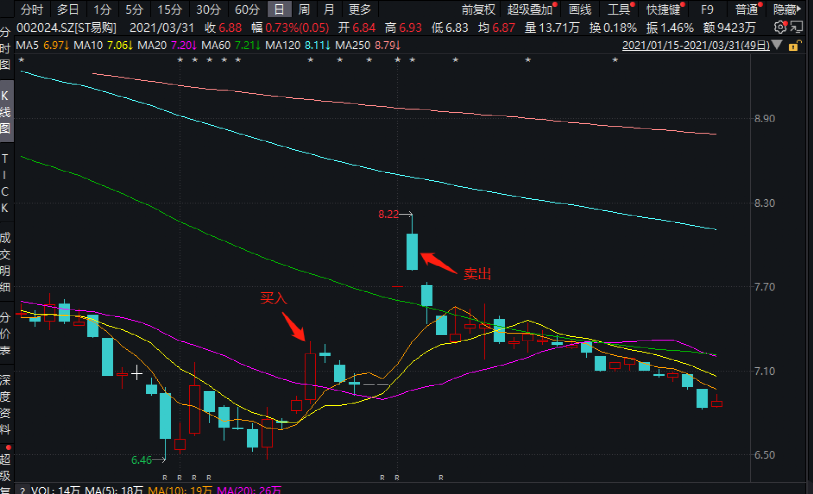Click the red 买入 buy arrow
Image resolution: width=813 pixels, height=494 pixels.
pos(293,326)
